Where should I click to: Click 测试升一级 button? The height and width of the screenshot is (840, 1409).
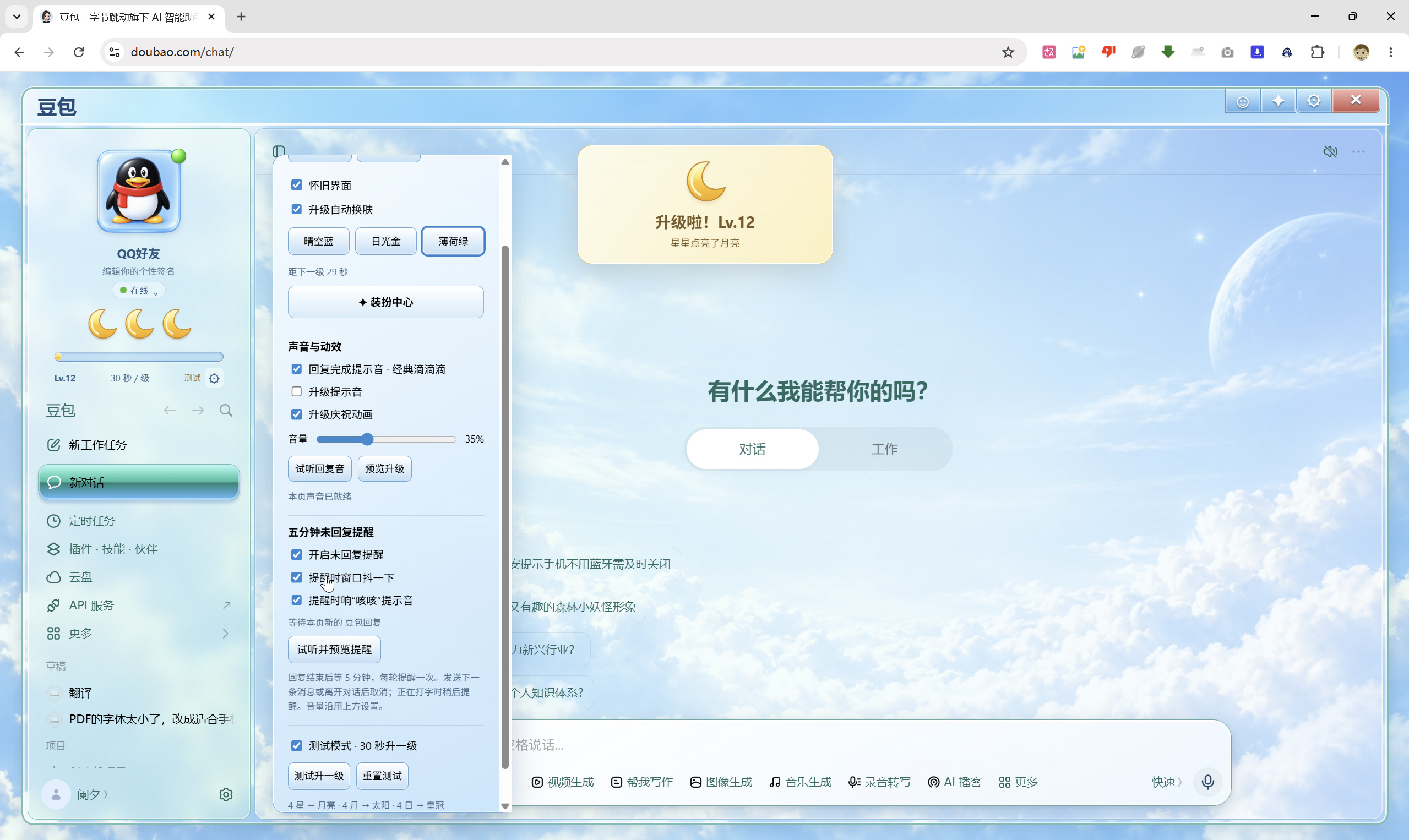[319, 776]
